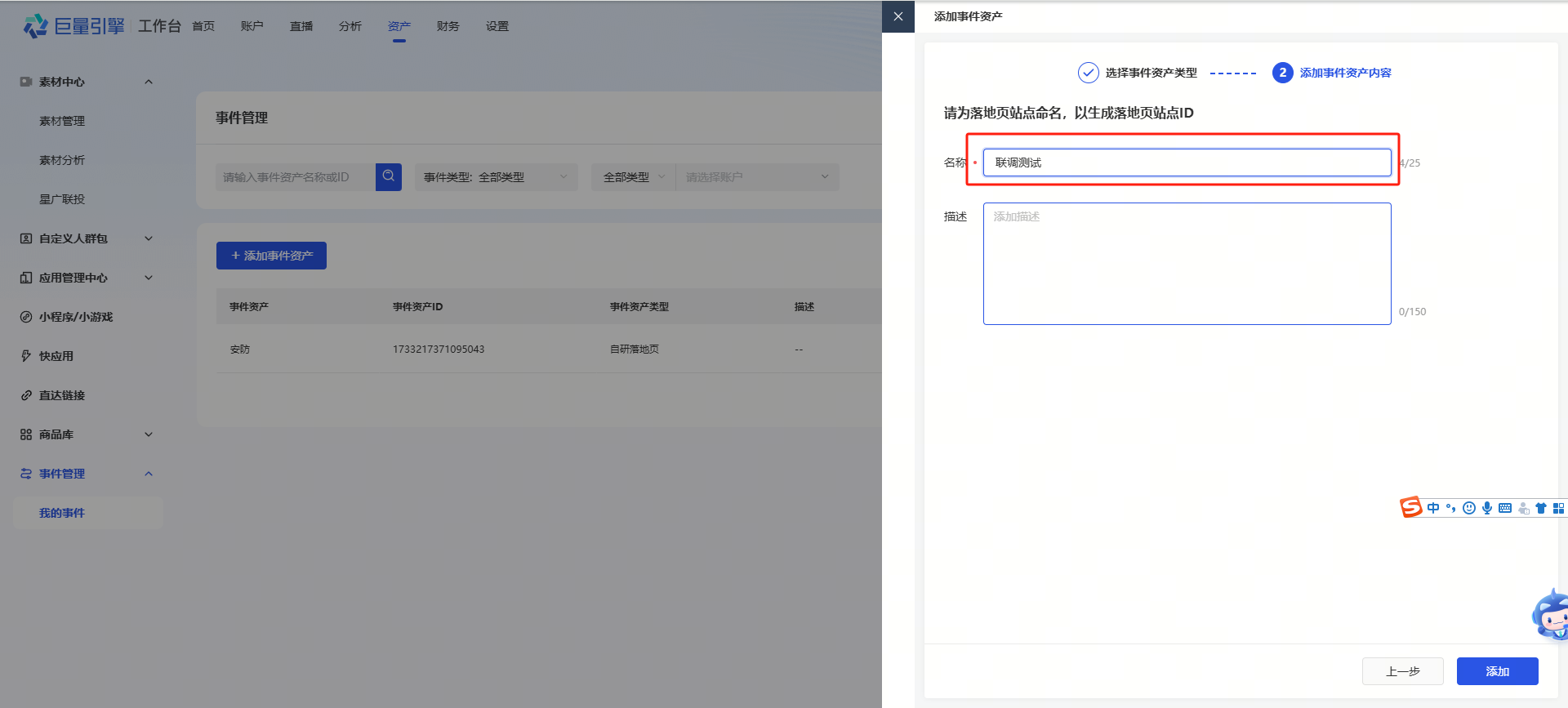Expand the 自定义人群包 sidebar section
This screenshot has height=708, width=1568.
(149, 238)
